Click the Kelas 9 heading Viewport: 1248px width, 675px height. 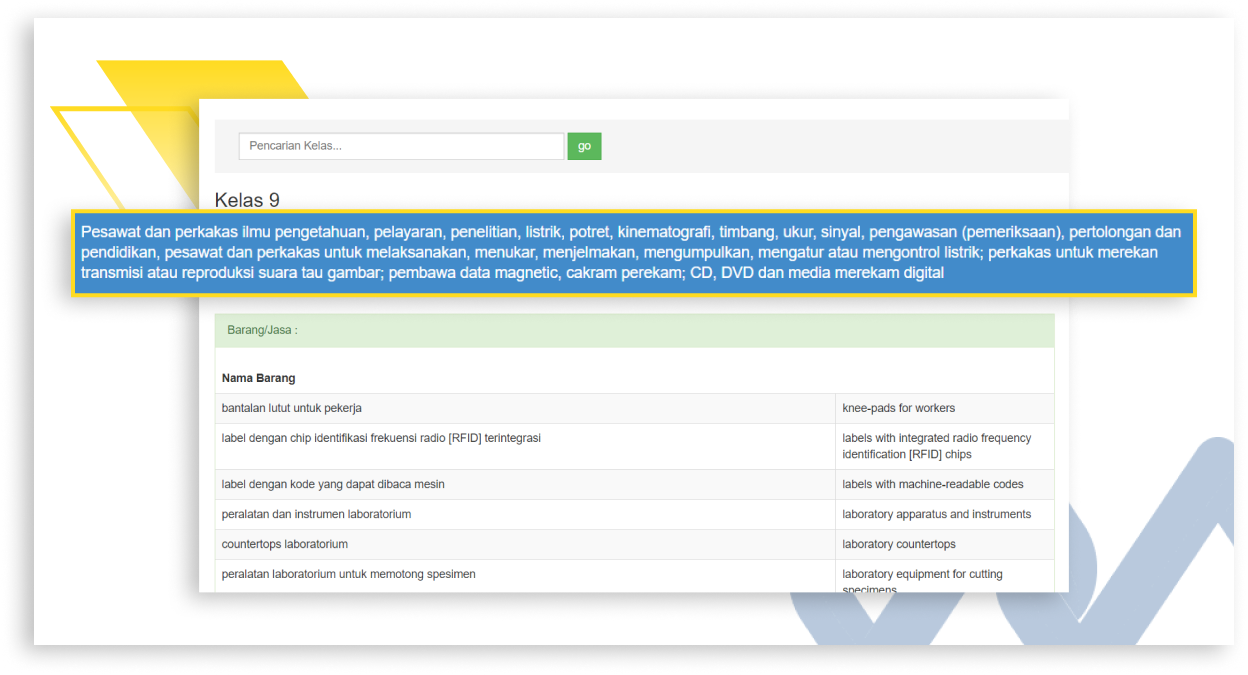tap(247, 200)
